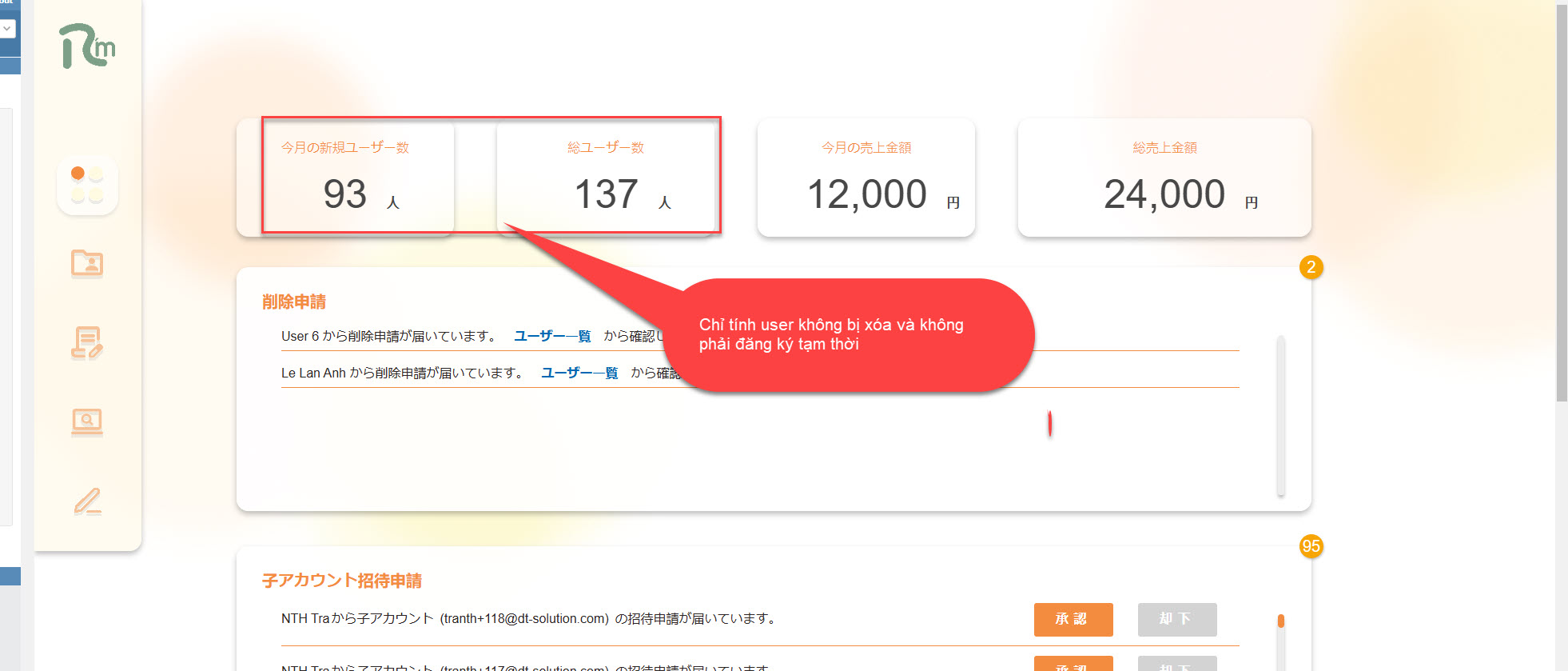The width and height of the screenshot is (1568, 671).
Task: Click the 今月の売上金額 card showing 12,000
Action: tap(866, 178)
